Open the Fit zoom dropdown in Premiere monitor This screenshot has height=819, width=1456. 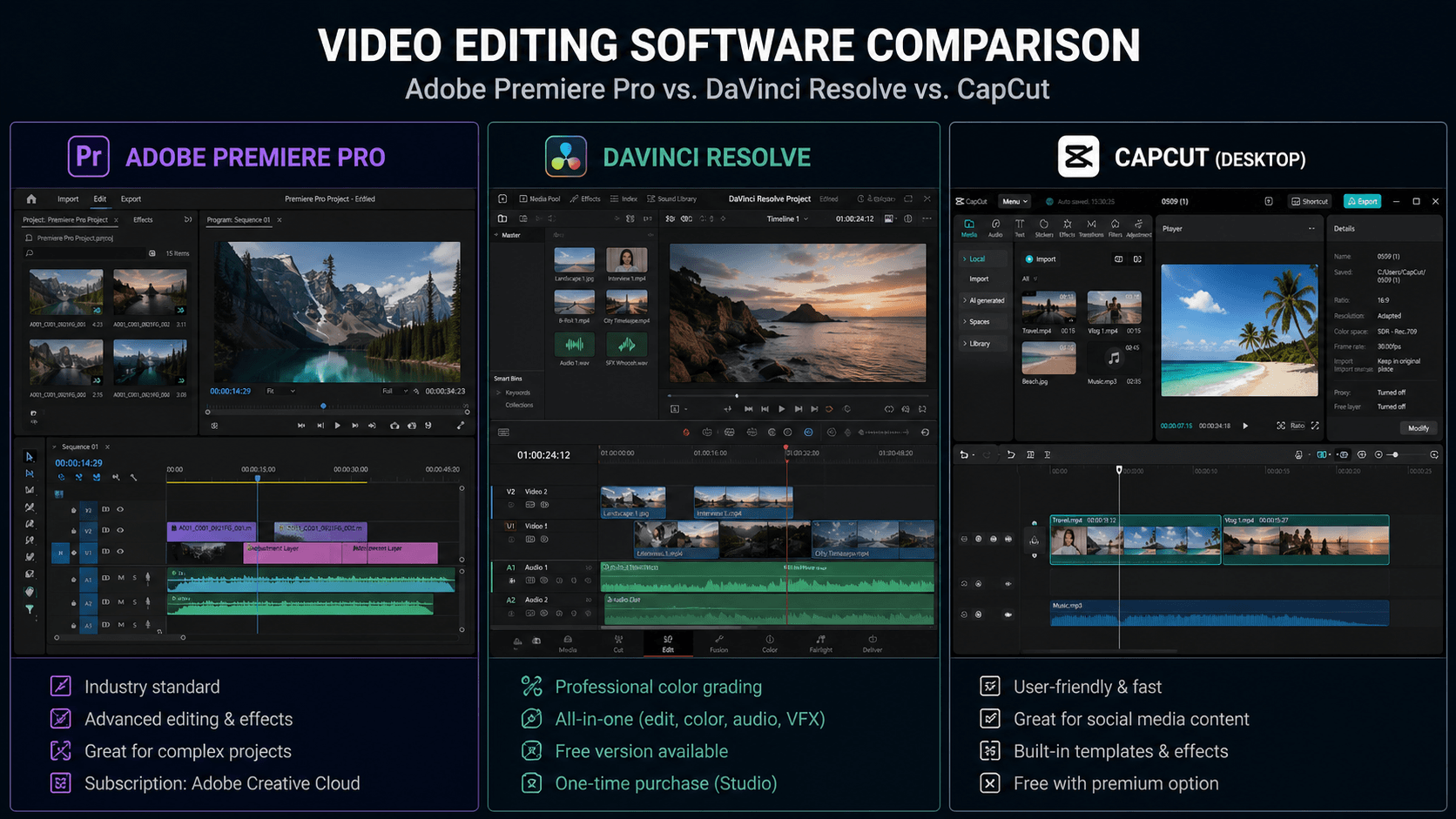click(x=281, y=391)
